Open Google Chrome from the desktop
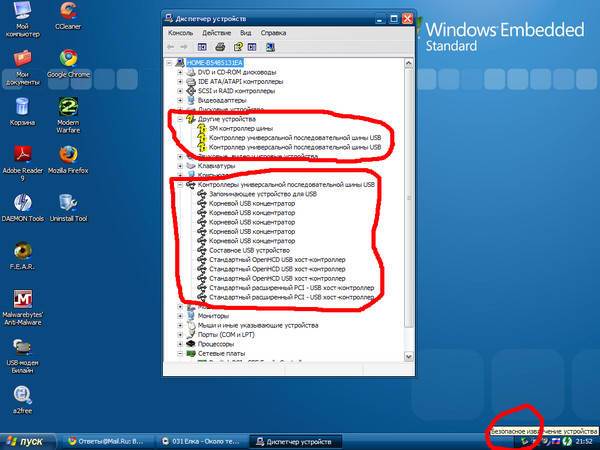Viewport: 600px width, 450px height. 68,64
